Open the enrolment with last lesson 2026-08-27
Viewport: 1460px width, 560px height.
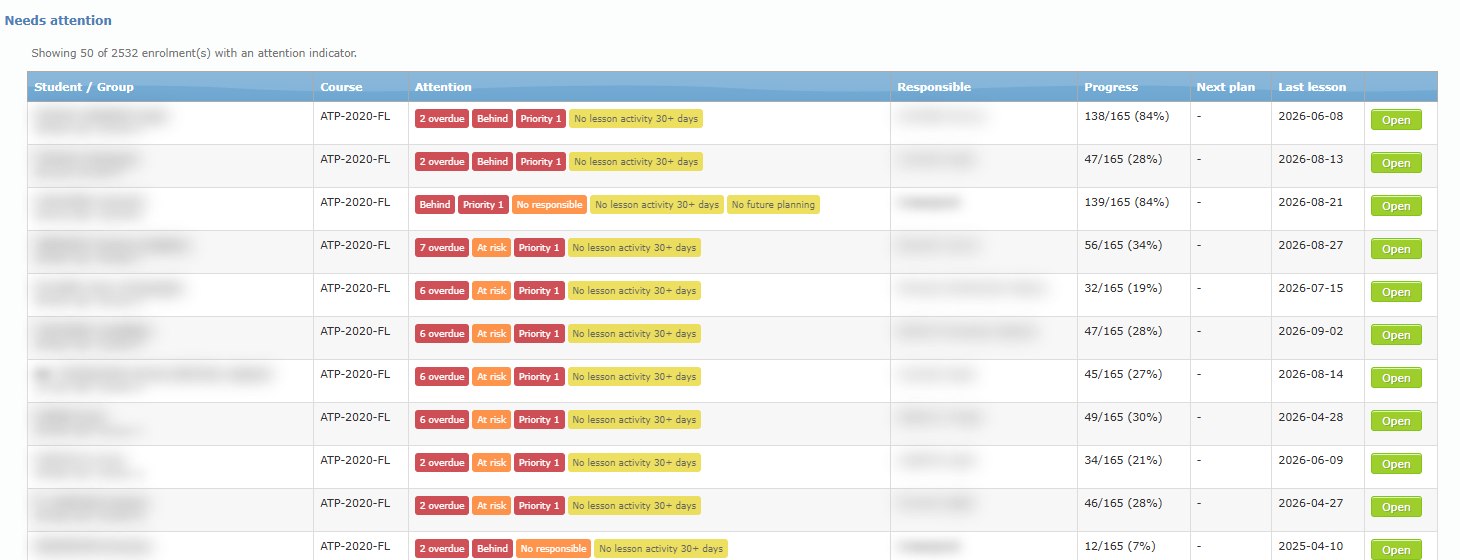coord(1396,249)
